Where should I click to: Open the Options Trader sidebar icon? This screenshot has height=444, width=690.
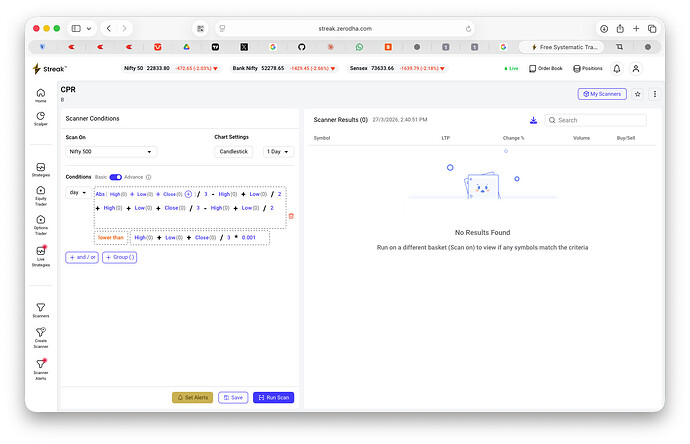click(x=40, y=225)
